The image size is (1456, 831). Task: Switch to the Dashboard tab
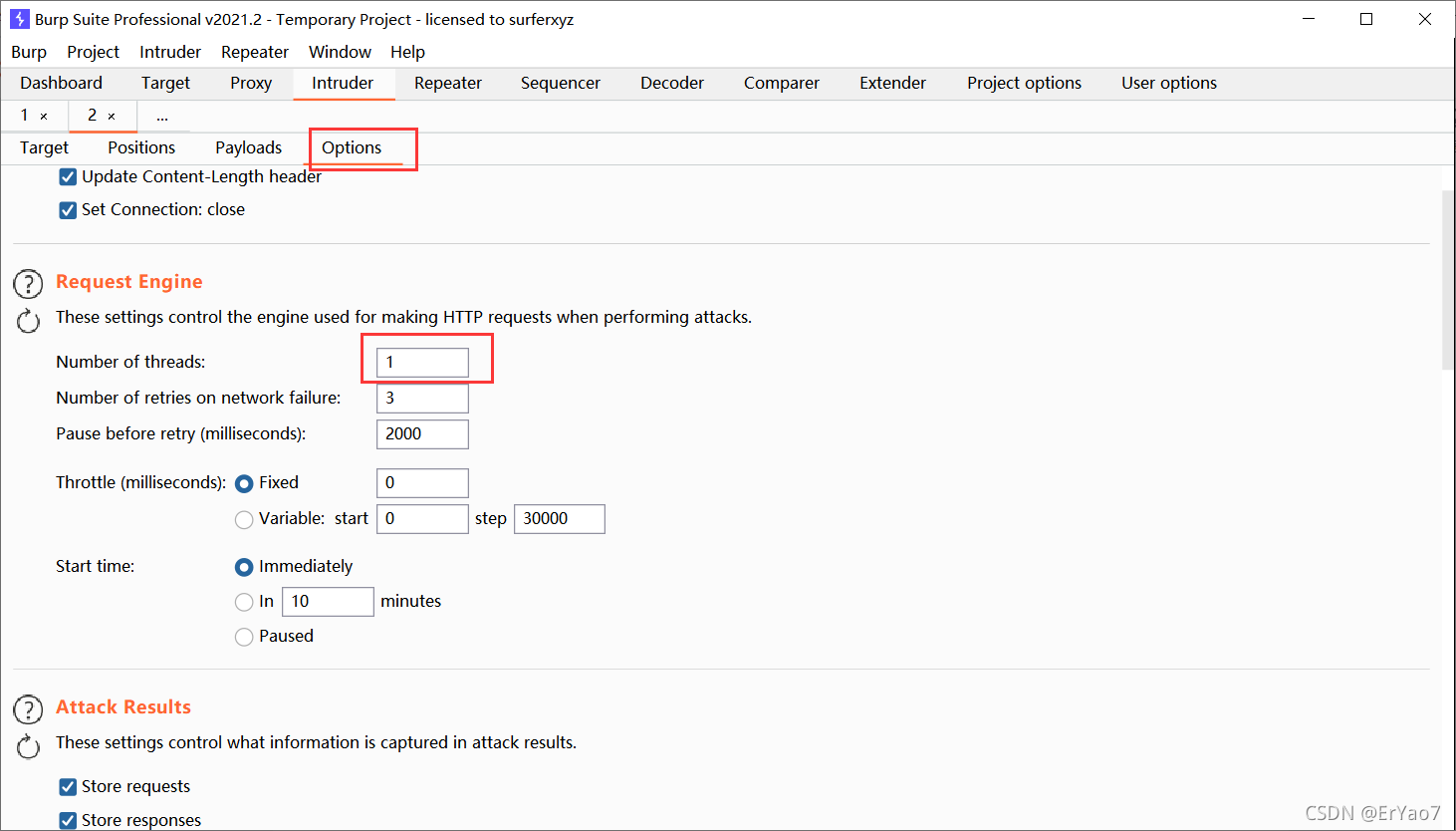coord(61,84)
